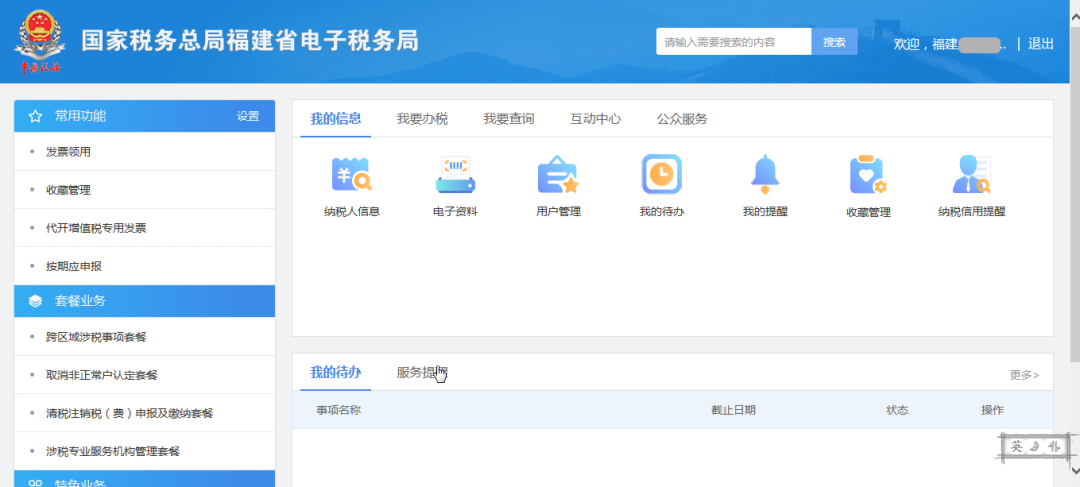Open 代开增值税专用发票
1080x487 pixels.
coord(96,228)
